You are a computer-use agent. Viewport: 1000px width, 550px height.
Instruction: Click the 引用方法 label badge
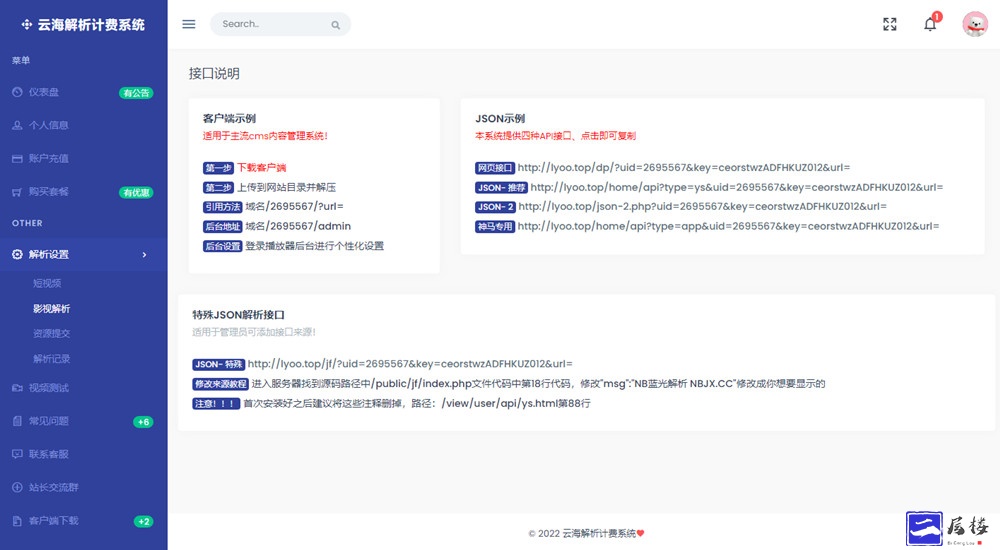pyautogui.click(x=223, y=207)
